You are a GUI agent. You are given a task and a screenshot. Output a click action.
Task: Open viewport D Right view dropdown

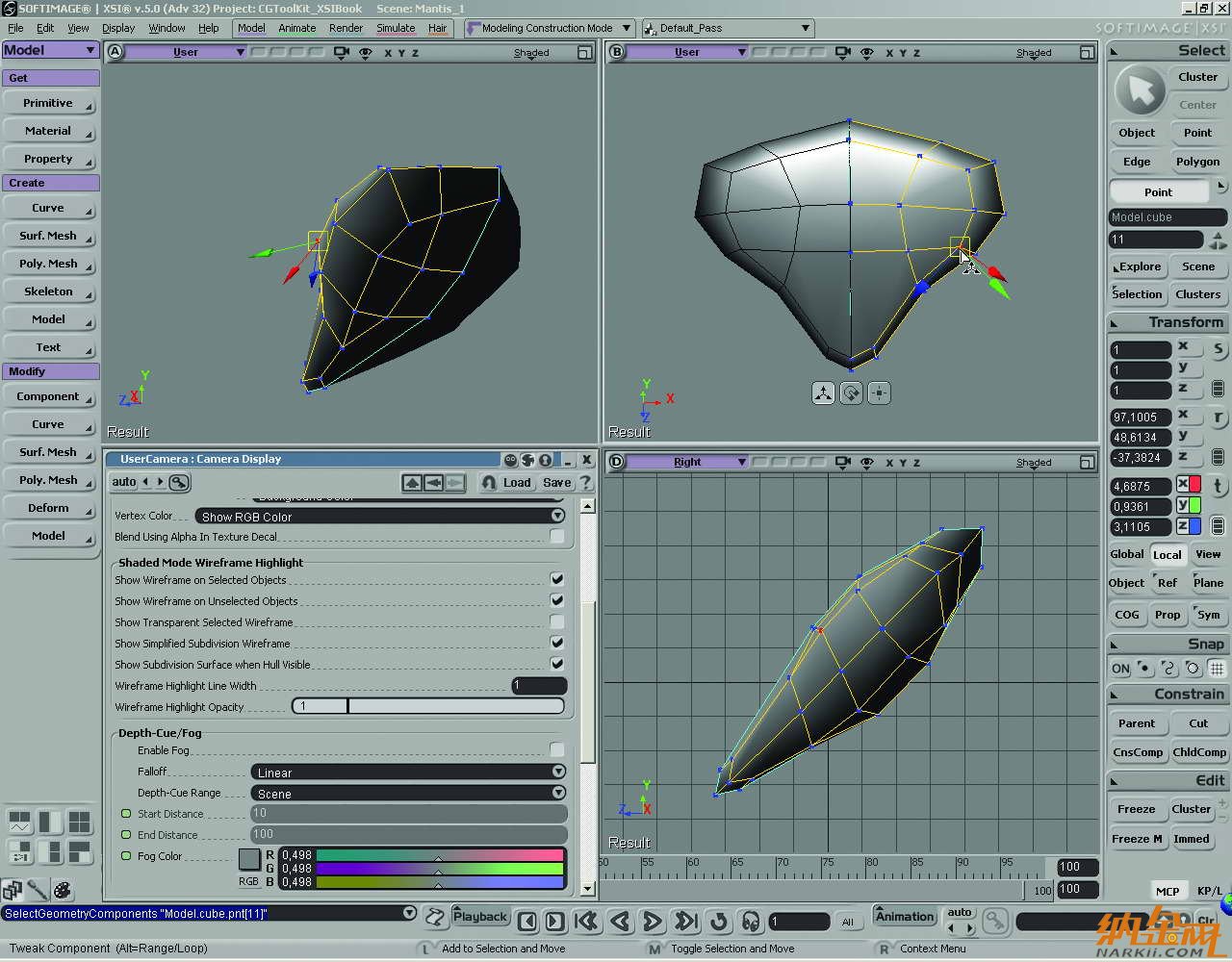tap(687, 462)
